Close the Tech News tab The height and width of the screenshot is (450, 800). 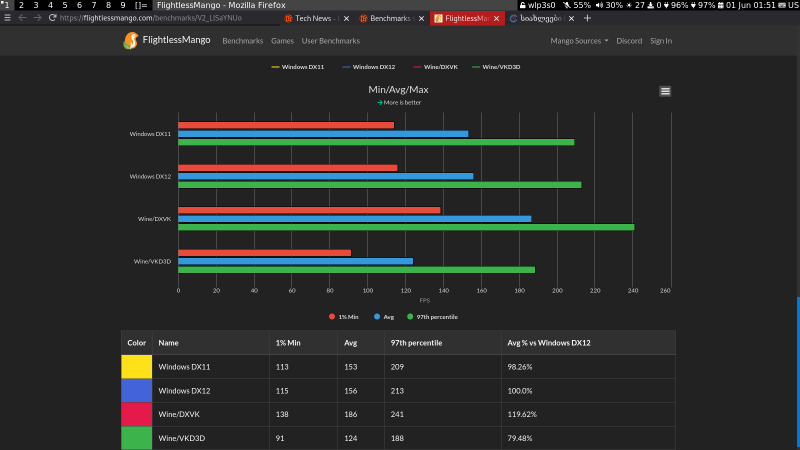[x=347, y=19]
